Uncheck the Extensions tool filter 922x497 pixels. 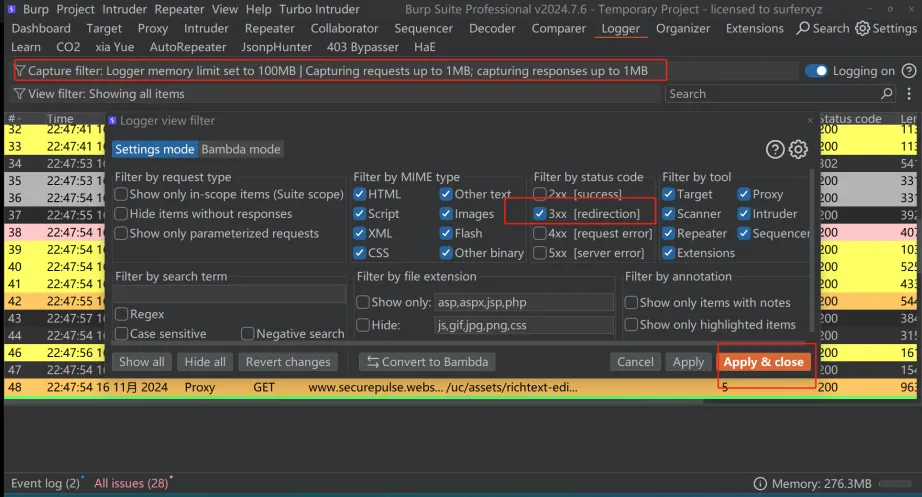[x=669, y=252]
